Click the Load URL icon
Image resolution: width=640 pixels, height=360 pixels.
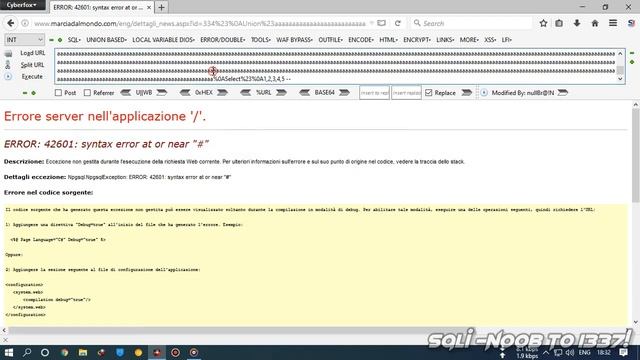8,53
